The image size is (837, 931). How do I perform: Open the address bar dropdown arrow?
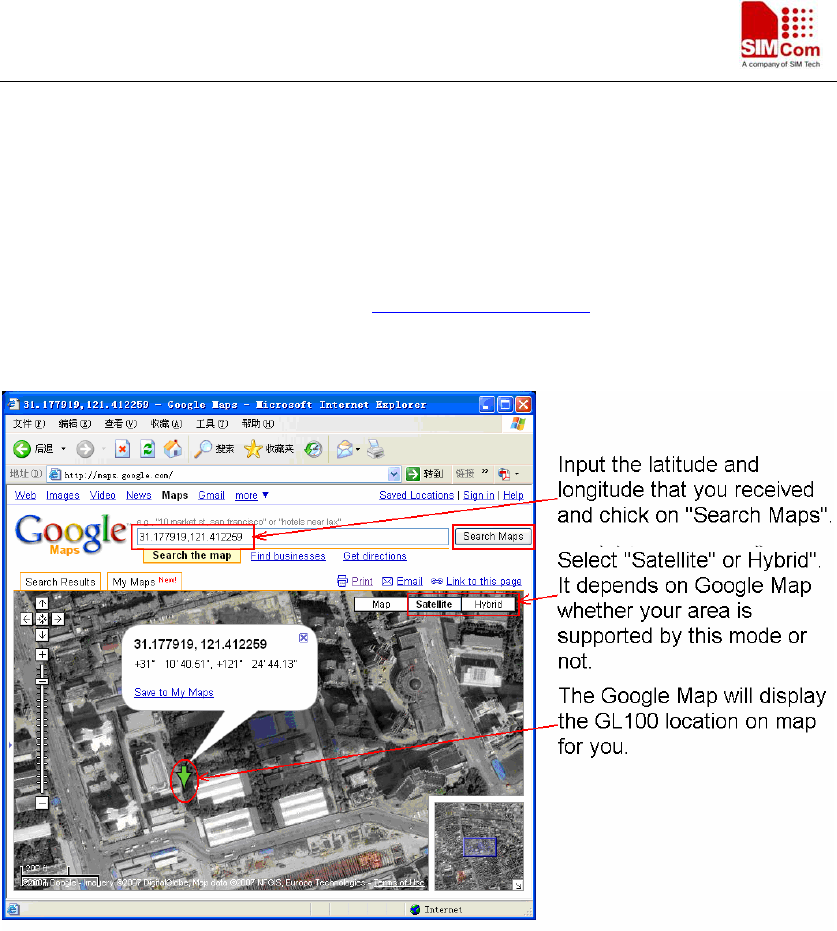click(394, 474)
